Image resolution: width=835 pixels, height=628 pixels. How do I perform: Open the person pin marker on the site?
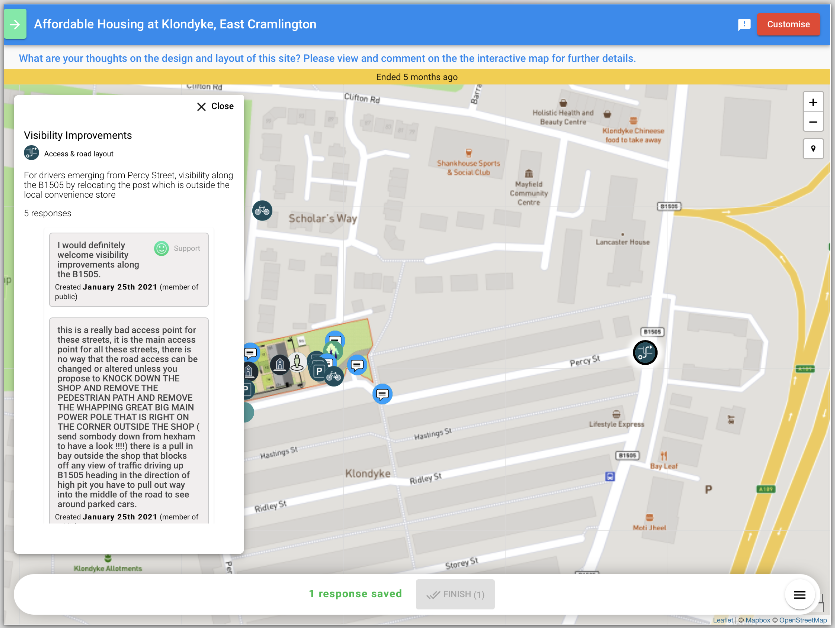click(x=297, y=362)
